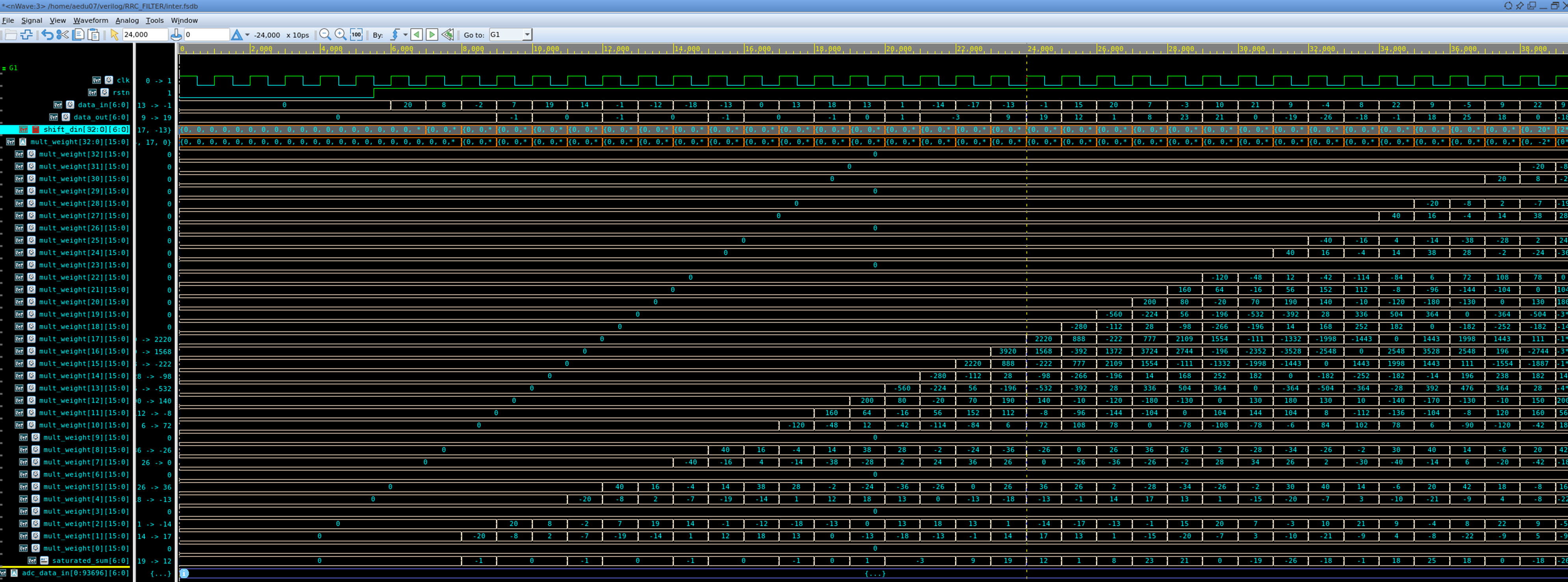This screenshot has height=582, width=1568.
Task: Click the Paste clipboard toolbar icon
Action: click(94, 35)
